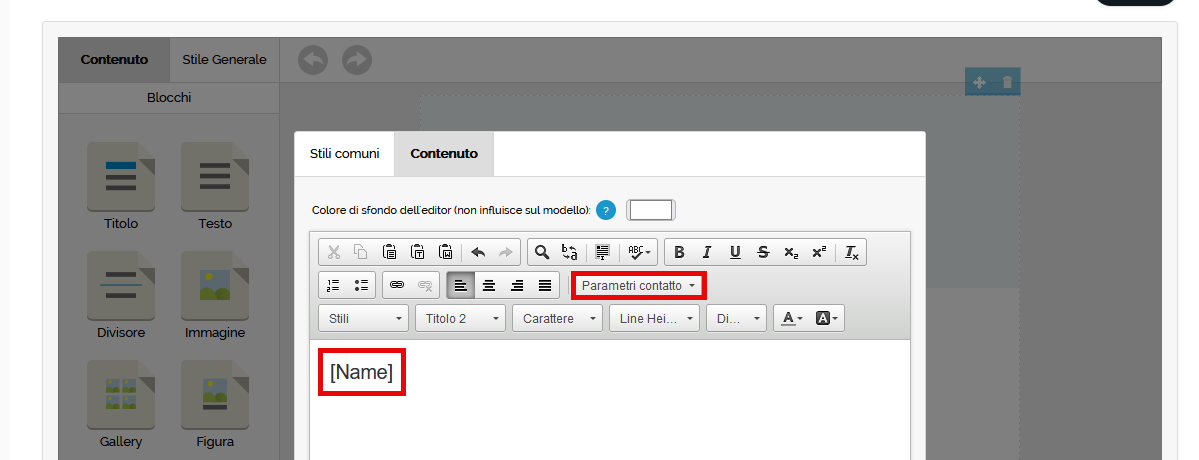
Task: Switch to the Stili comuni tab
Action: click(x=345, y=154)
